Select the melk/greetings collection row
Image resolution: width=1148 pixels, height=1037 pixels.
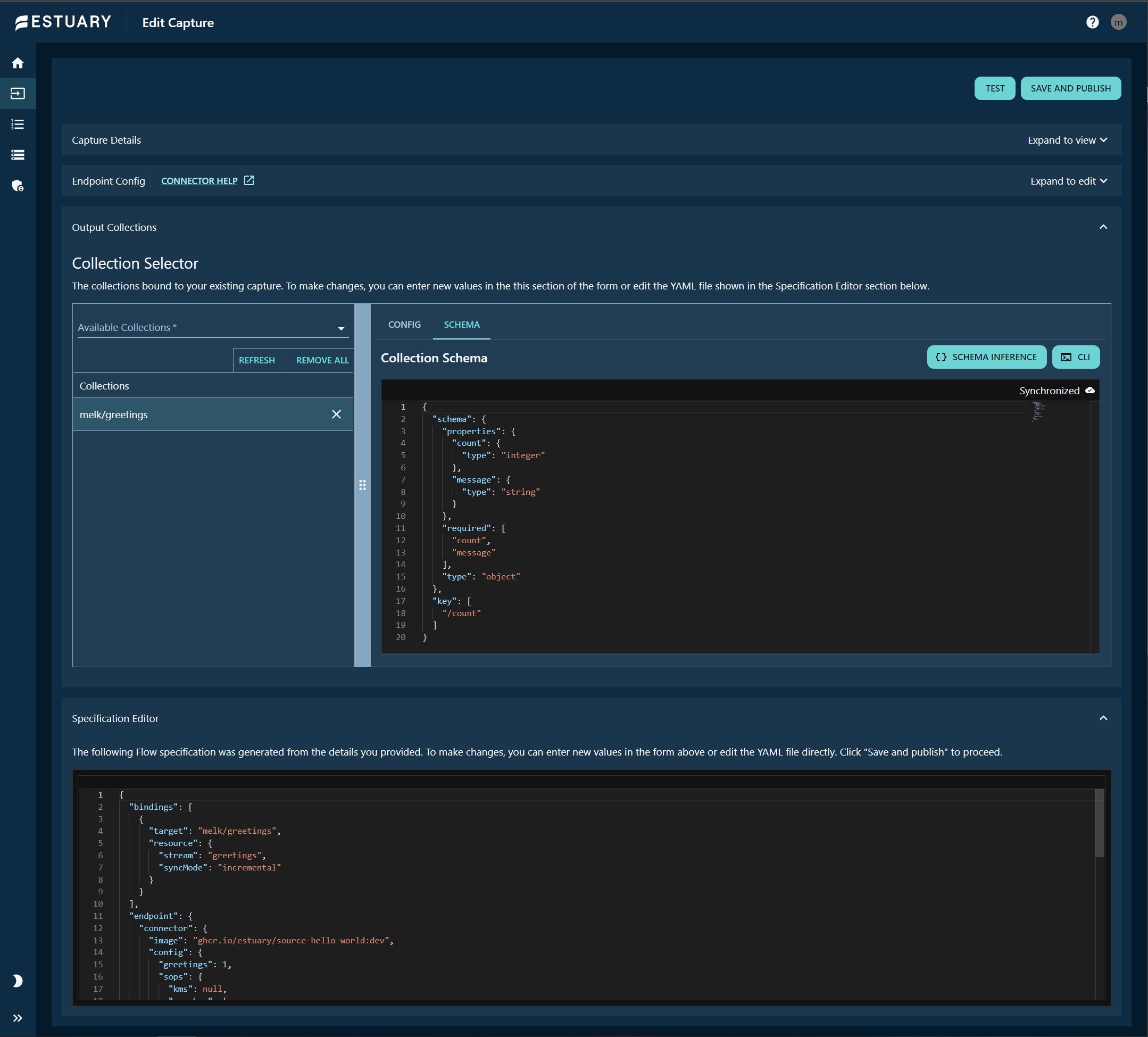213,414
